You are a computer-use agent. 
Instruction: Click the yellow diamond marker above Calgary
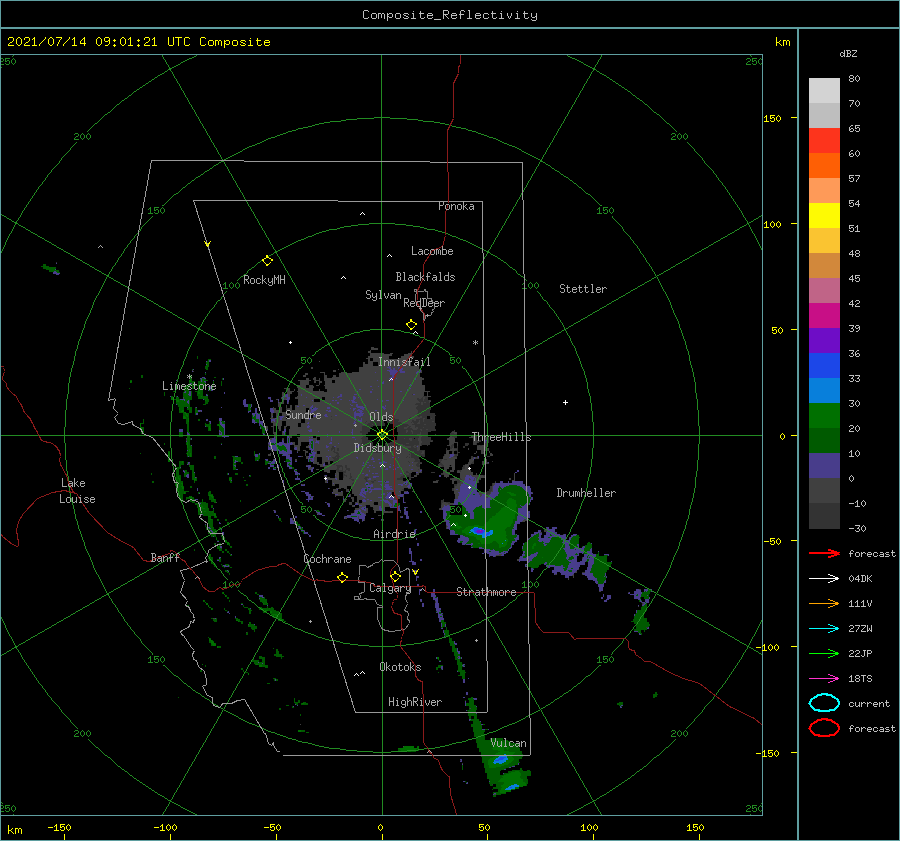coord(395,576)
